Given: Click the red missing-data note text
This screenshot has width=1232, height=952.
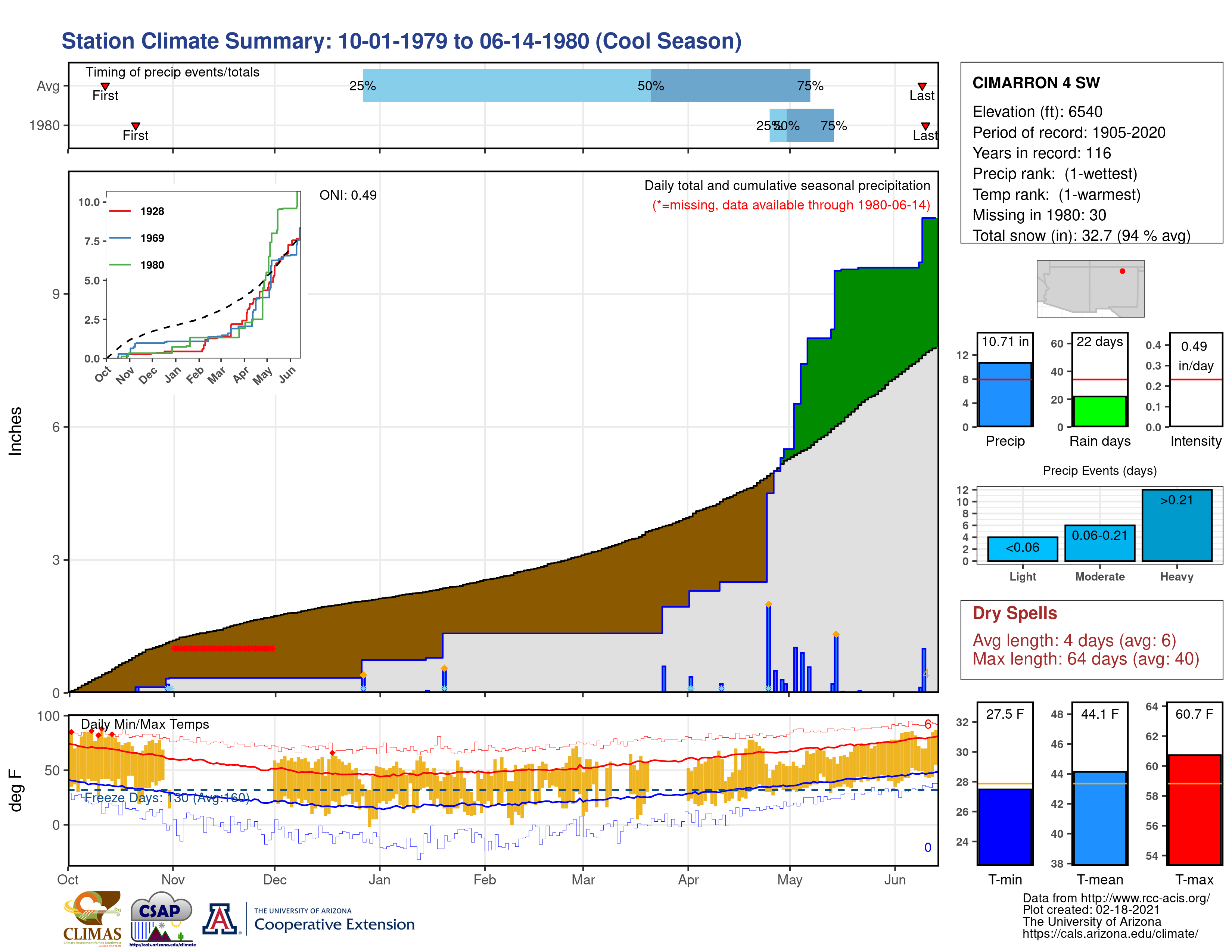Looking at the screenshot, I should coord(791,205).
